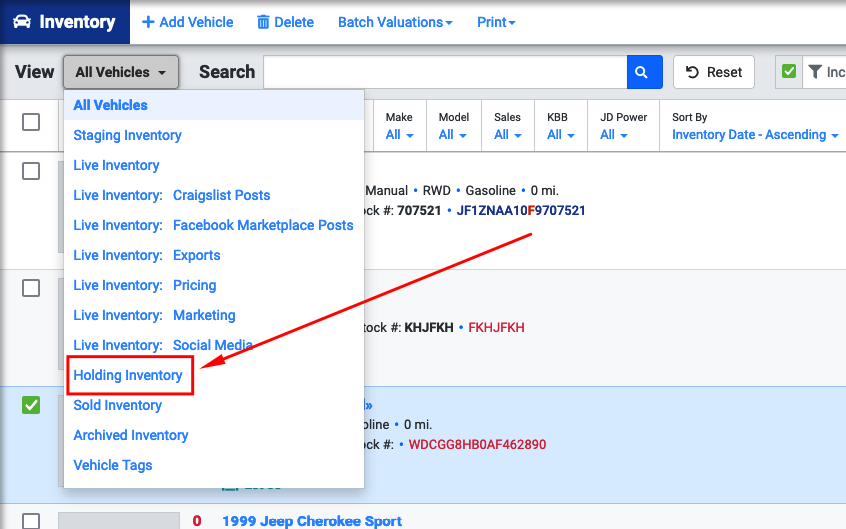
Task: Open the JD Power filter dropdown
Action: (x=614, y=135)
